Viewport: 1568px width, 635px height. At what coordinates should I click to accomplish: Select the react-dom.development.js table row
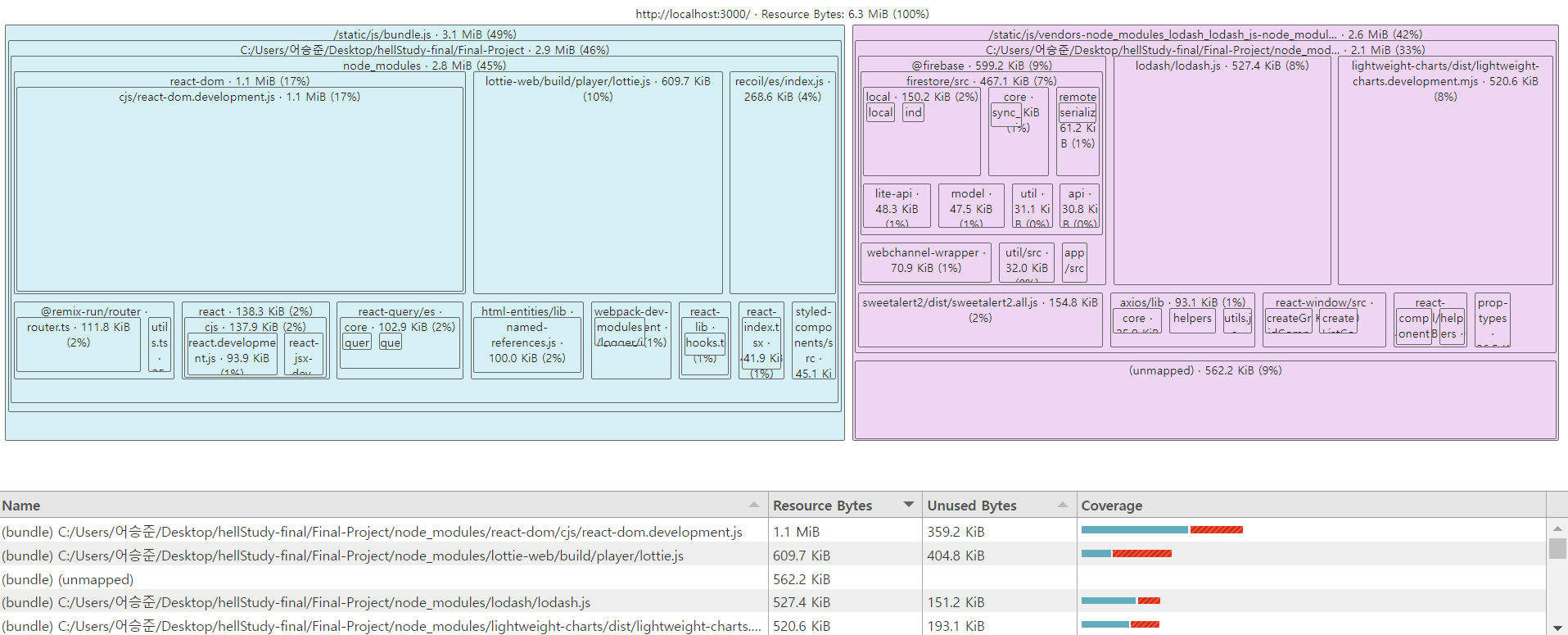coord(772,532)
